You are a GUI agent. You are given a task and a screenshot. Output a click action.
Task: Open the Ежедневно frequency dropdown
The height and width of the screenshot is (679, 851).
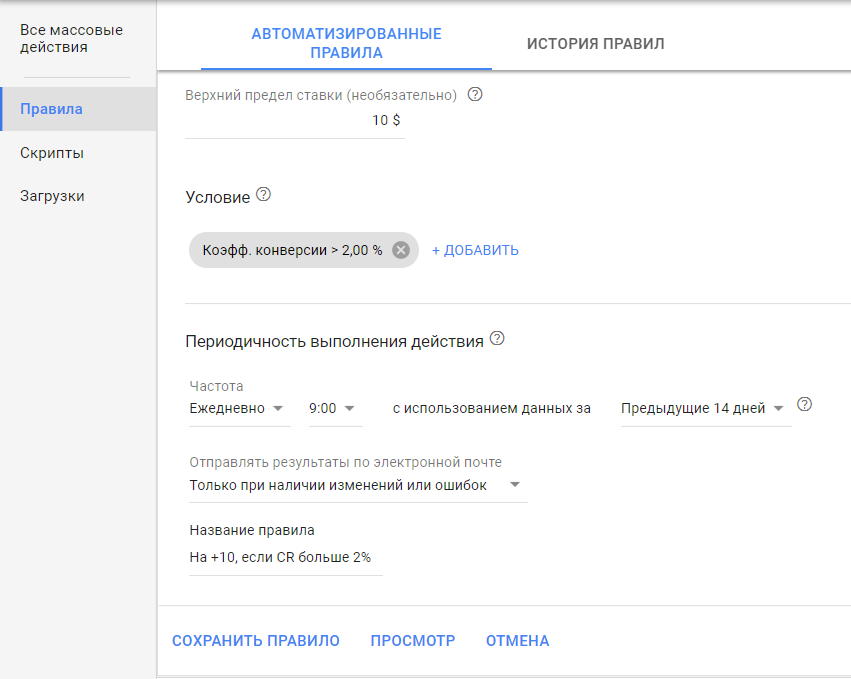pos(238,408)
